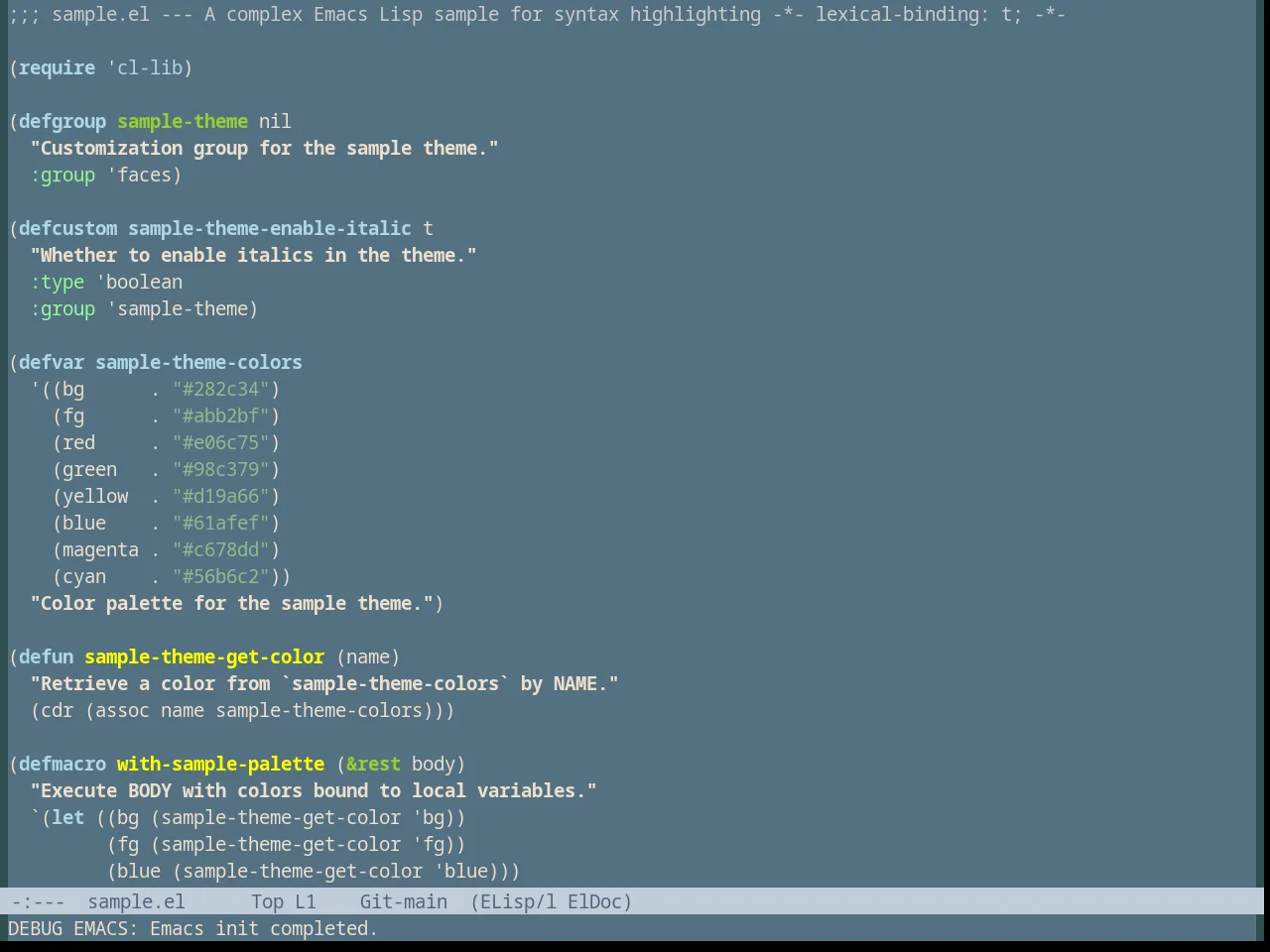Image resolution: width=1270 pixels, height=952 pixels.
Task: Click 'cdr' in the function body
Action: (57, 710)
